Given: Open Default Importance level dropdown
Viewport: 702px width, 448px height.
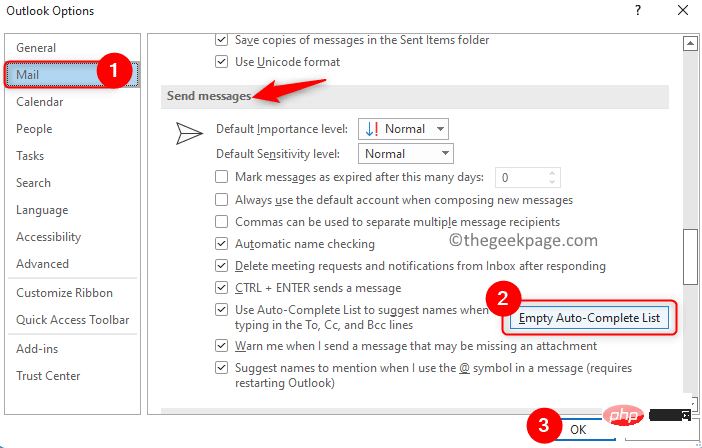Looking at the screenshot, I should click(403, 129).
